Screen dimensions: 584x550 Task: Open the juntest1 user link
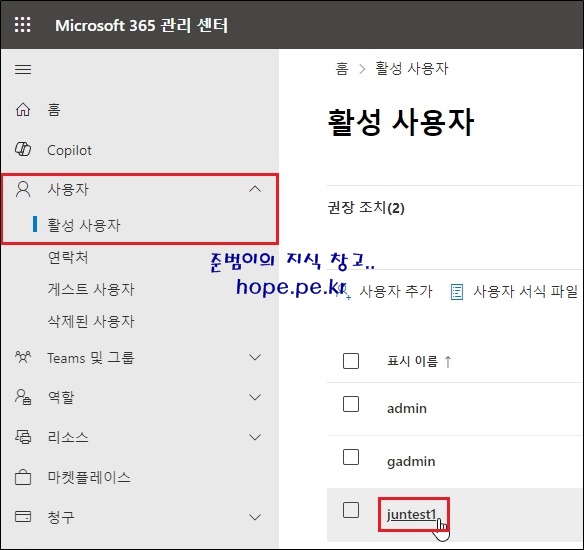tap(412, 514)
